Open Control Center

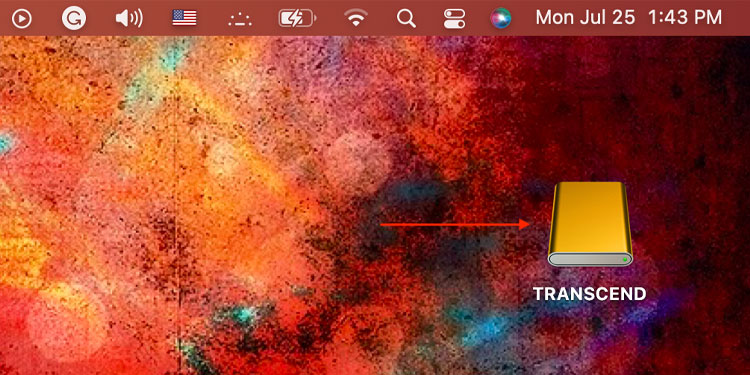454,19
